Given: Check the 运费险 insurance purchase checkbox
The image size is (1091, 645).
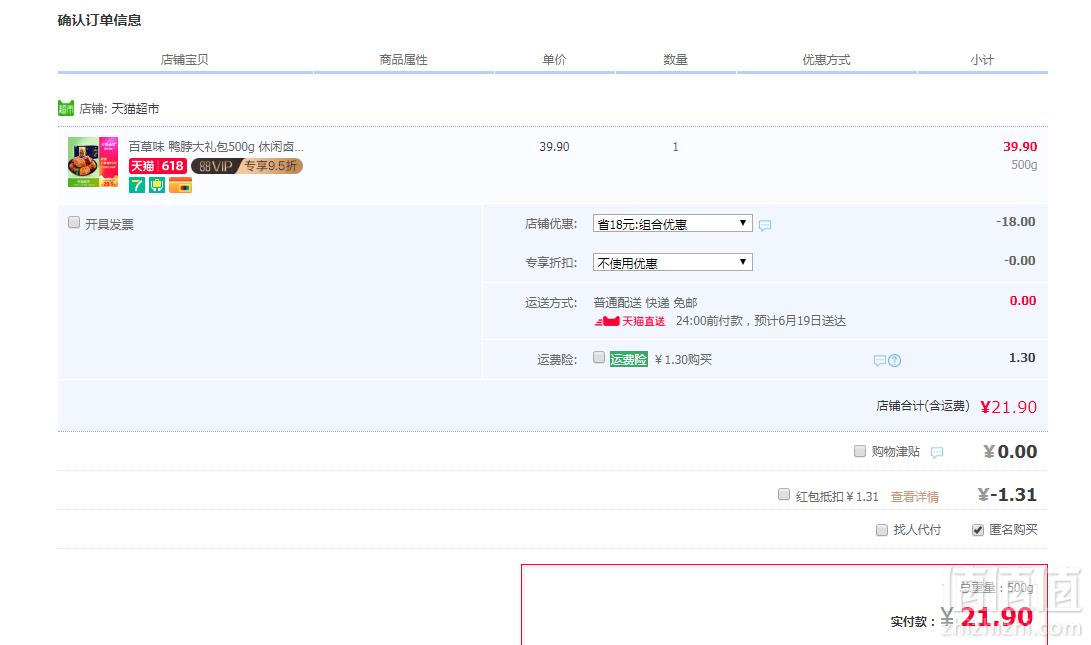Looking at the screenshot, I should [599, 358].
